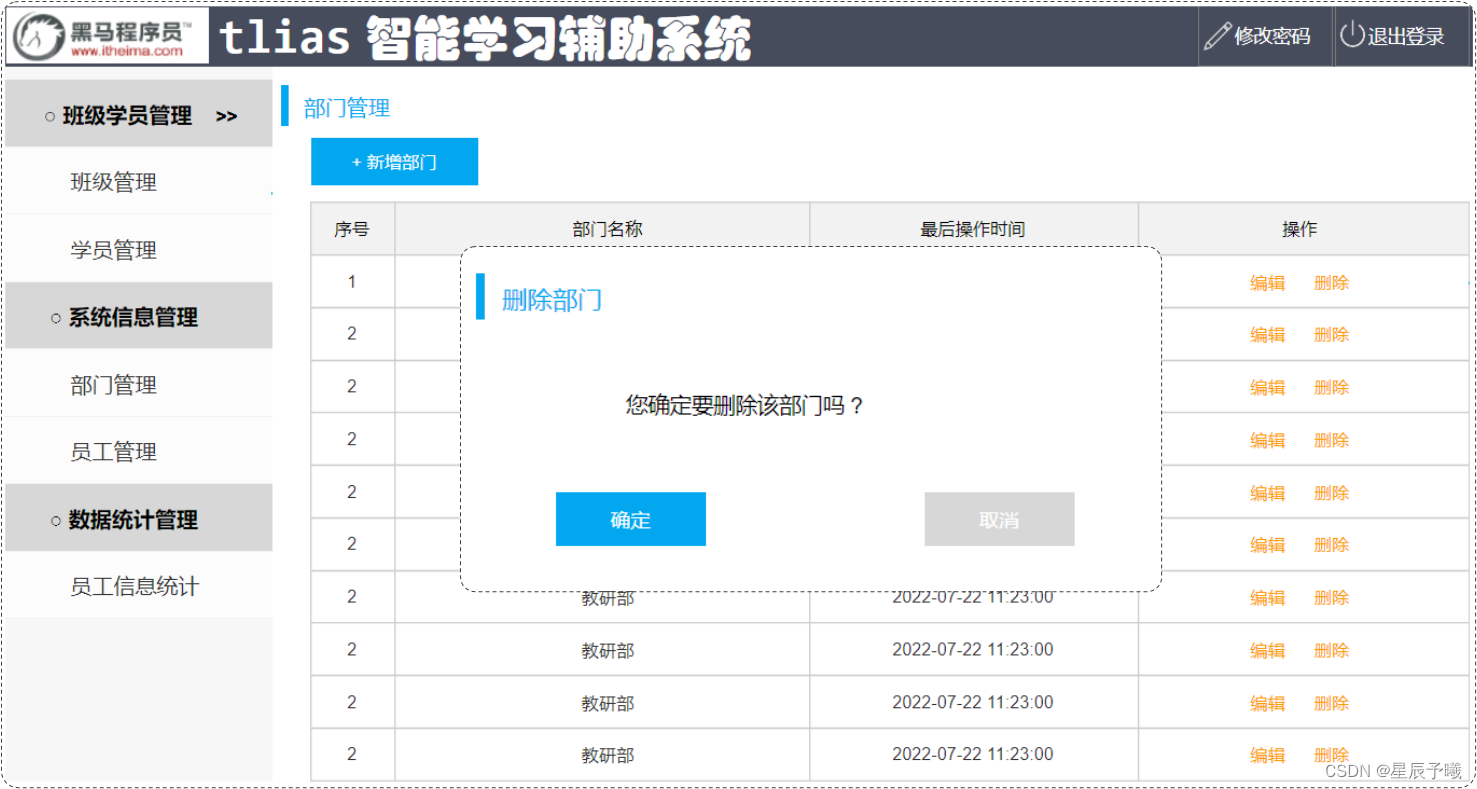Confirm deletion with the 确定 button

[x=631, y=519]
